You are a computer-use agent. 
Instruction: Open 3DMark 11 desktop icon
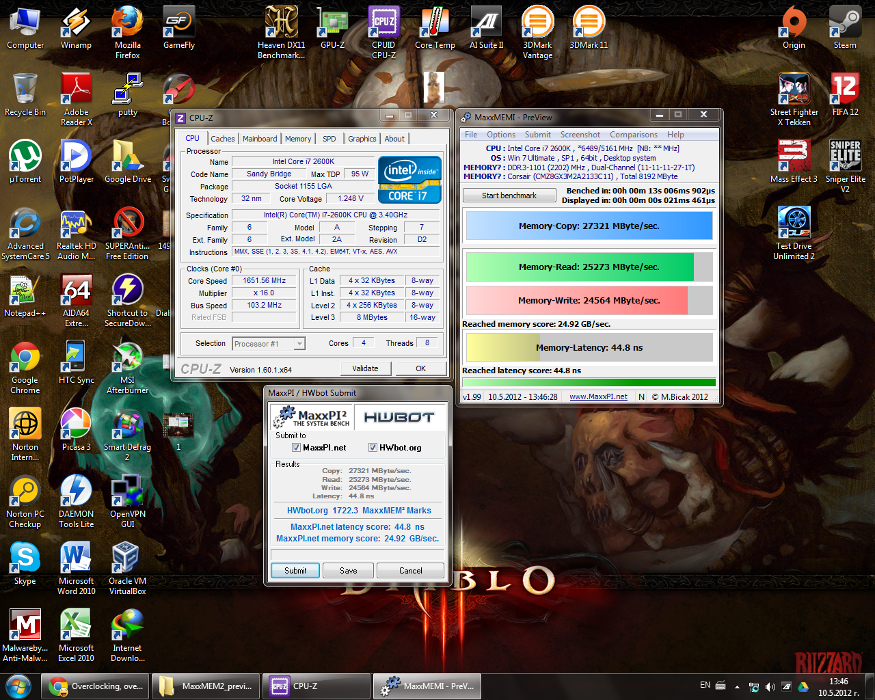[x=589, y=28]
